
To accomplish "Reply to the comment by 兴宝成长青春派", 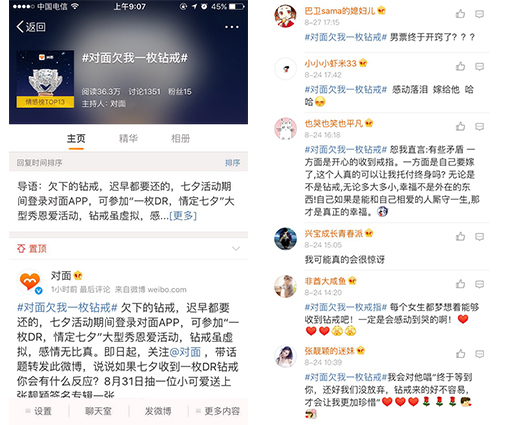I will click(x=479, y=237).
